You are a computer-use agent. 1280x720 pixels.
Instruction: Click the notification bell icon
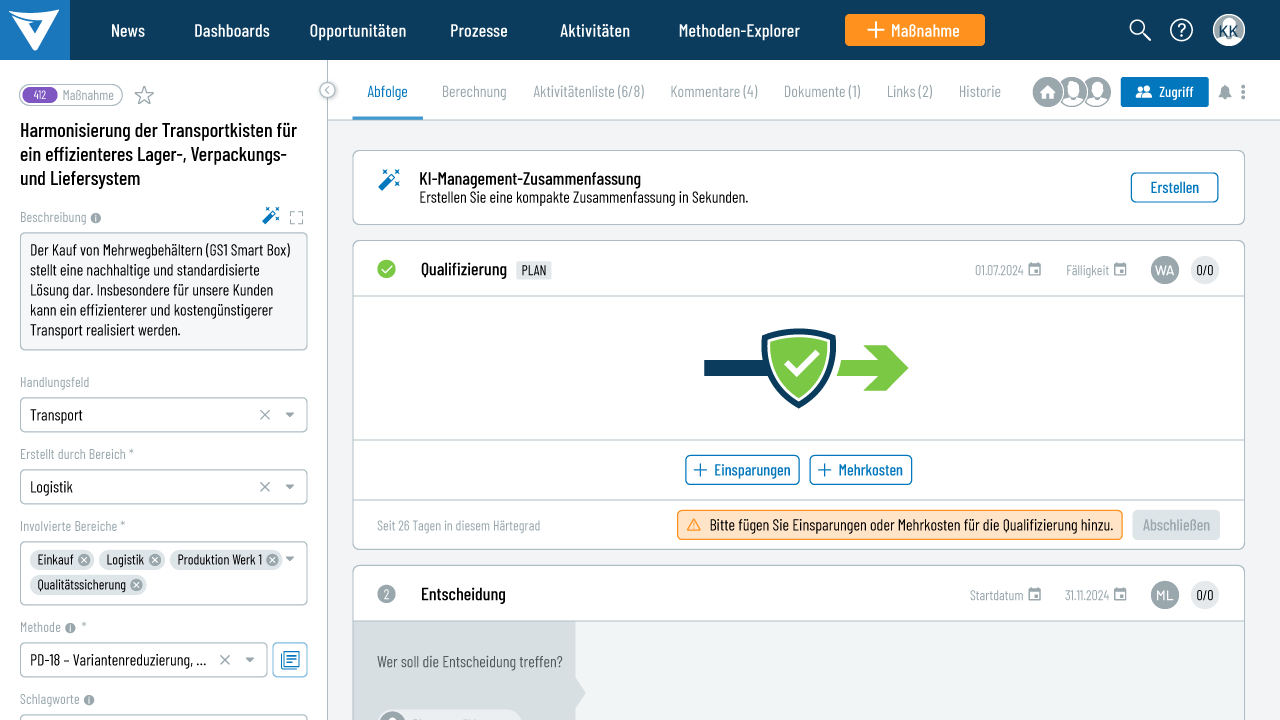tap(1225, 92)
